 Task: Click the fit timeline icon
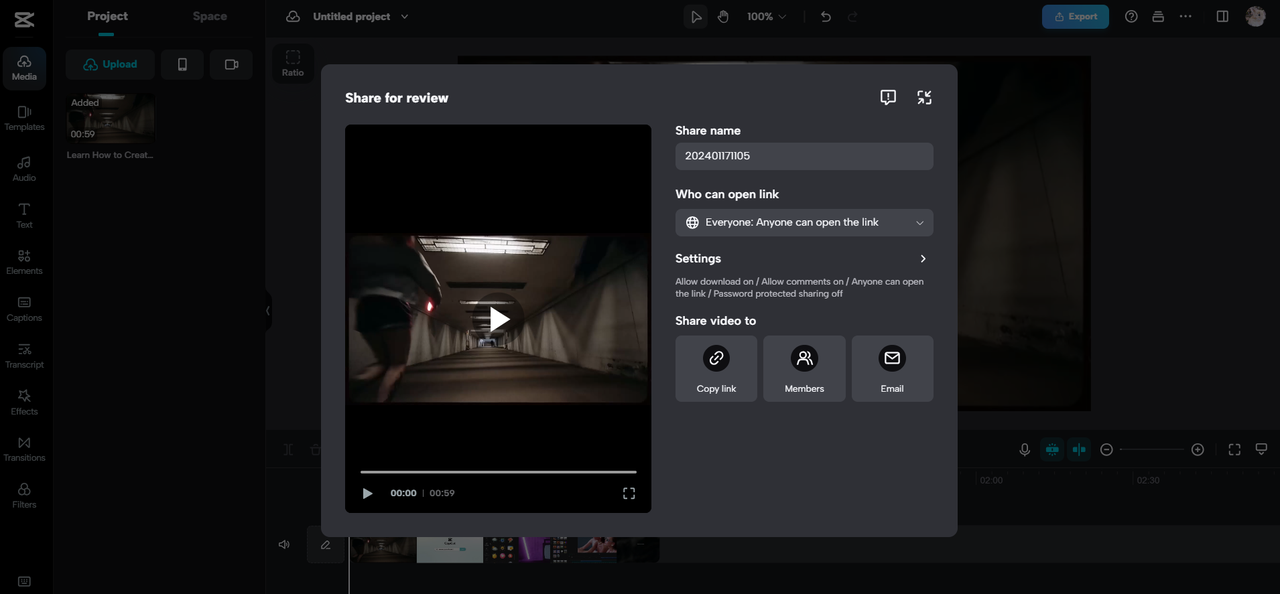[1234, 450]
